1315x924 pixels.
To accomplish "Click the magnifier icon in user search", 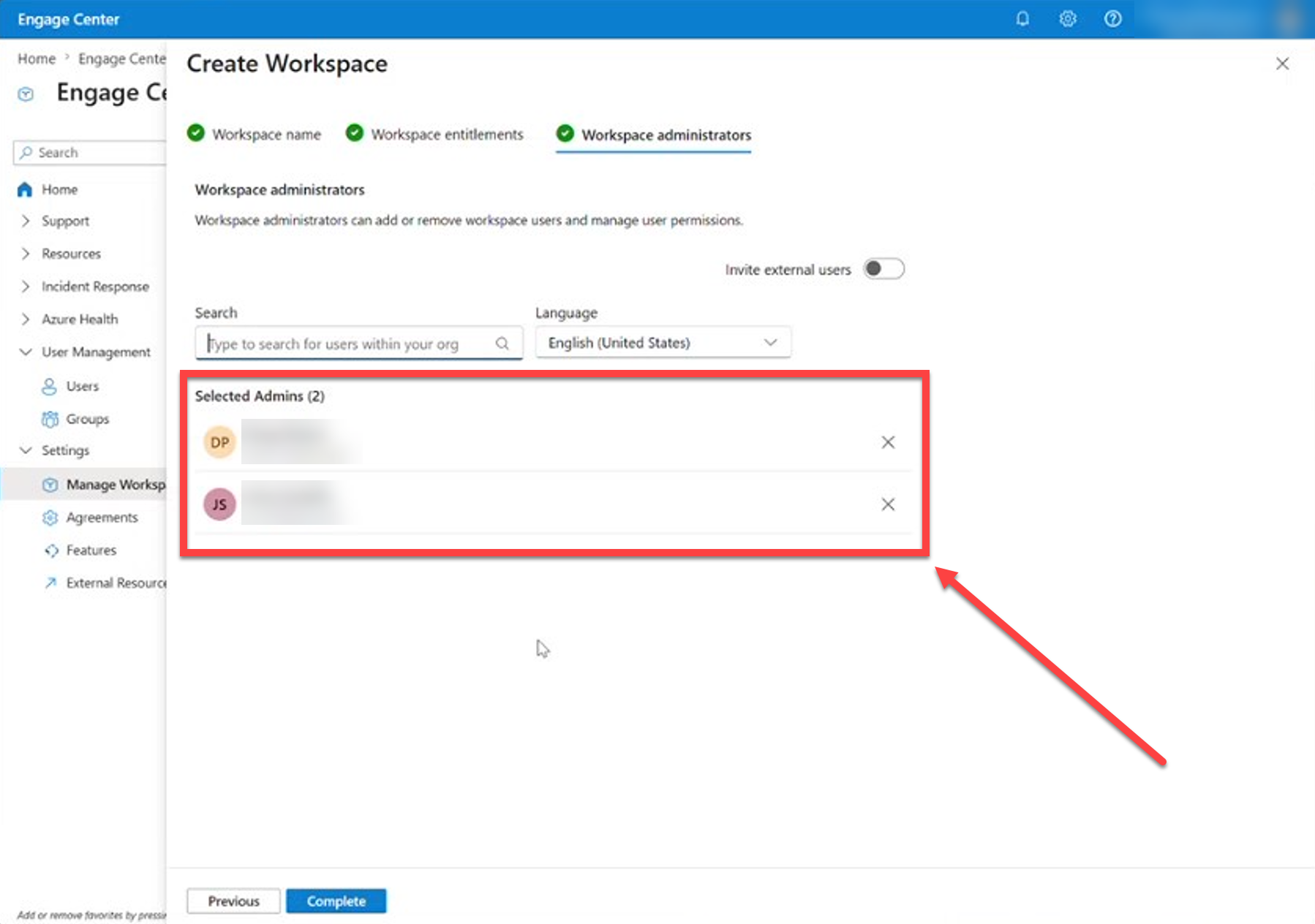I will [502, 343].
